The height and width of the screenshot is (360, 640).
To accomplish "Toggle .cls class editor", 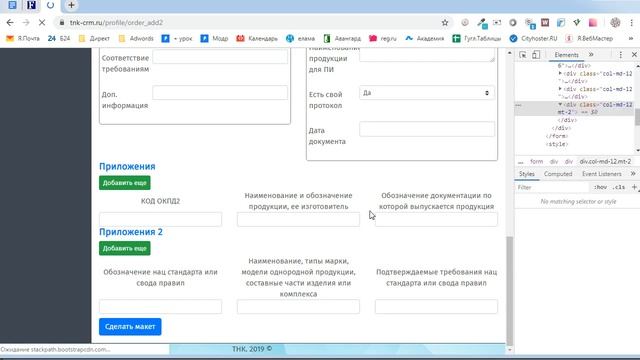I will click(619, 187).
